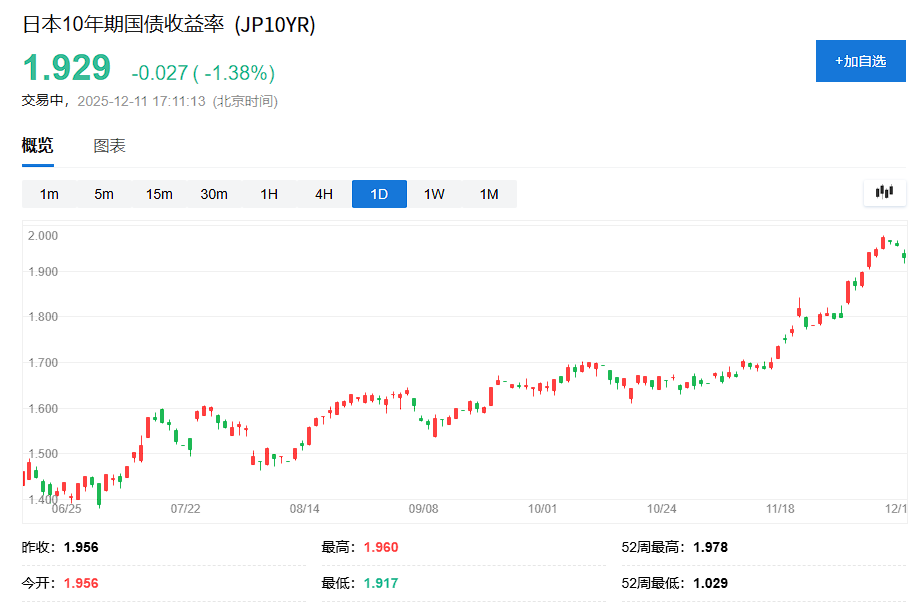Image resolution: width=924 pixels, height=603 pixels.
Task: Click the highlighted 1D timeframe
Action: [x=379, y=194]
